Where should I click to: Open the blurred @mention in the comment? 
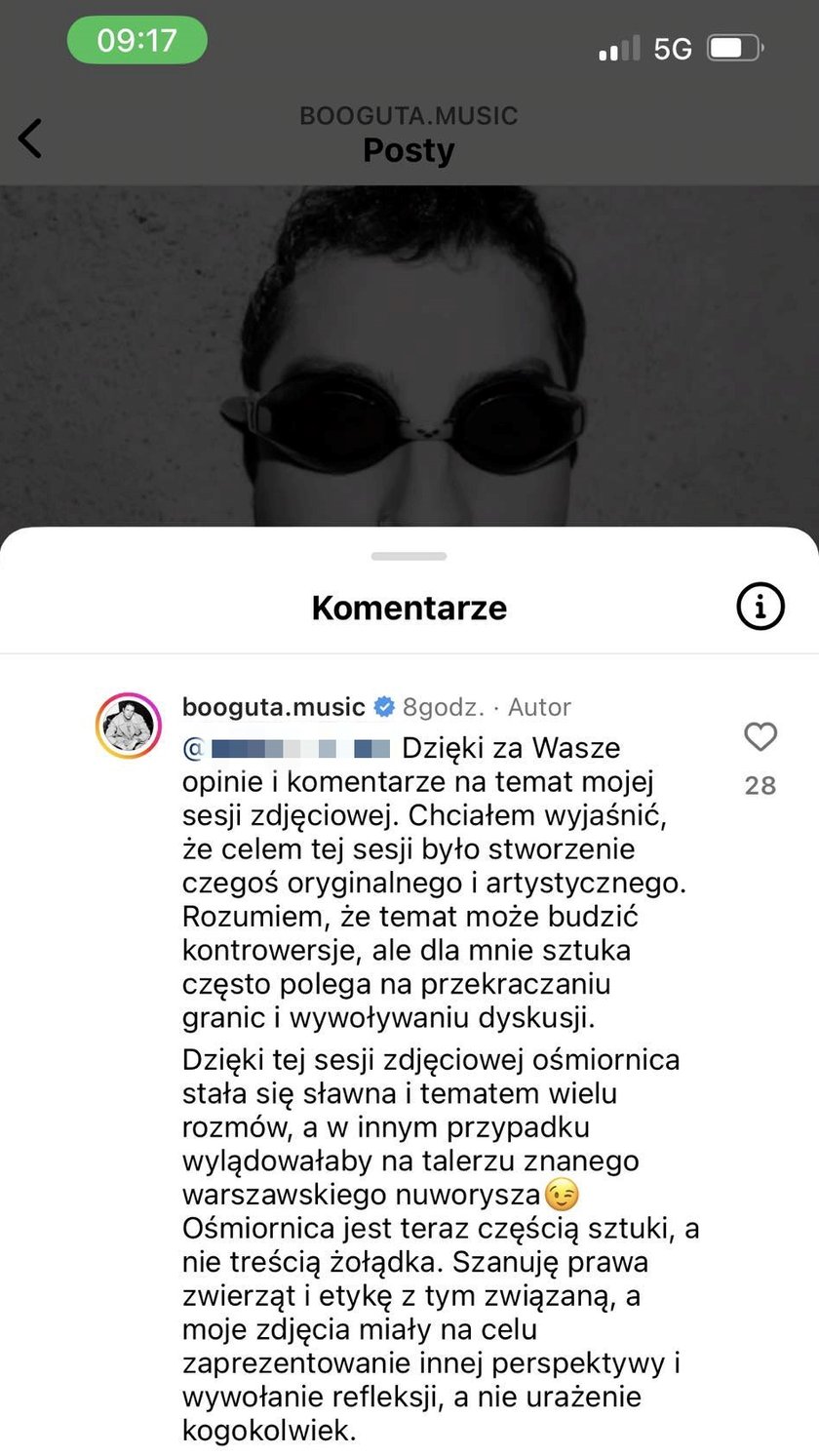(x=287, y=748)
